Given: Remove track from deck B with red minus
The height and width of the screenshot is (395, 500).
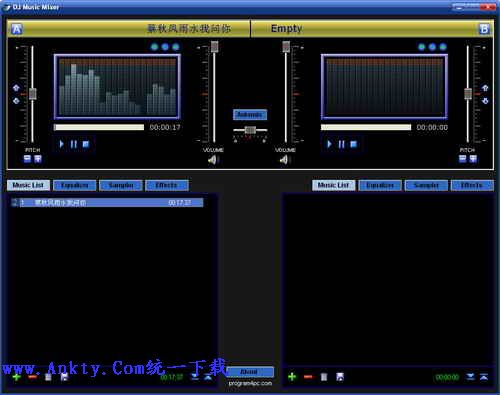Looking at the screenshot, I should pos(308,377).
